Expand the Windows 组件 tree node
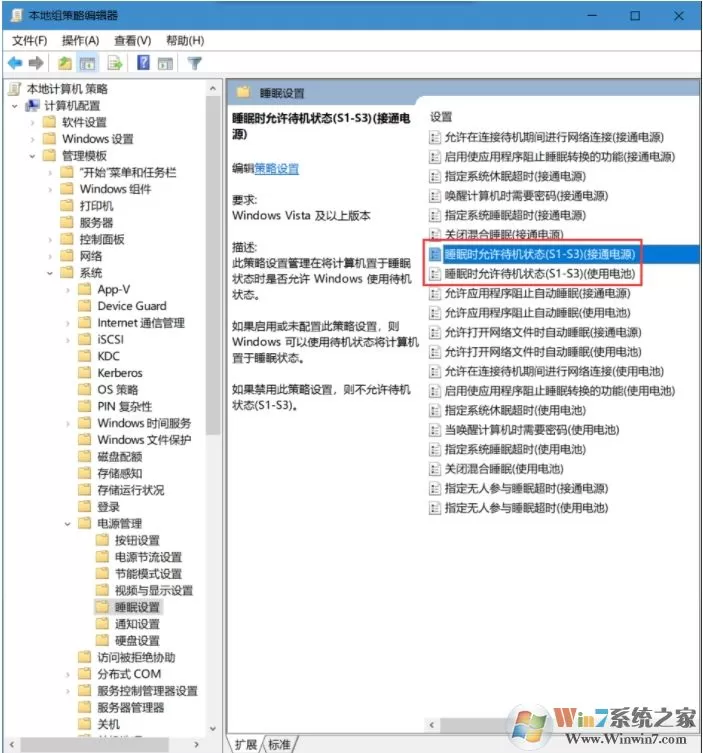Image resolution: width=703 pixels, height=753 pixels. pyautogui.click(x=50, y=189)
